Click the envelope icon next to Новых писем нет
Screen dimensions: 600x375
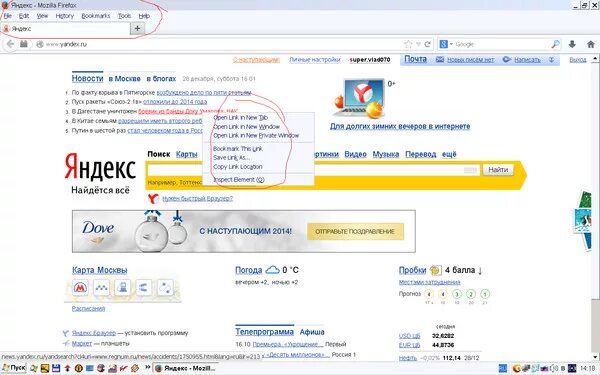440,60
